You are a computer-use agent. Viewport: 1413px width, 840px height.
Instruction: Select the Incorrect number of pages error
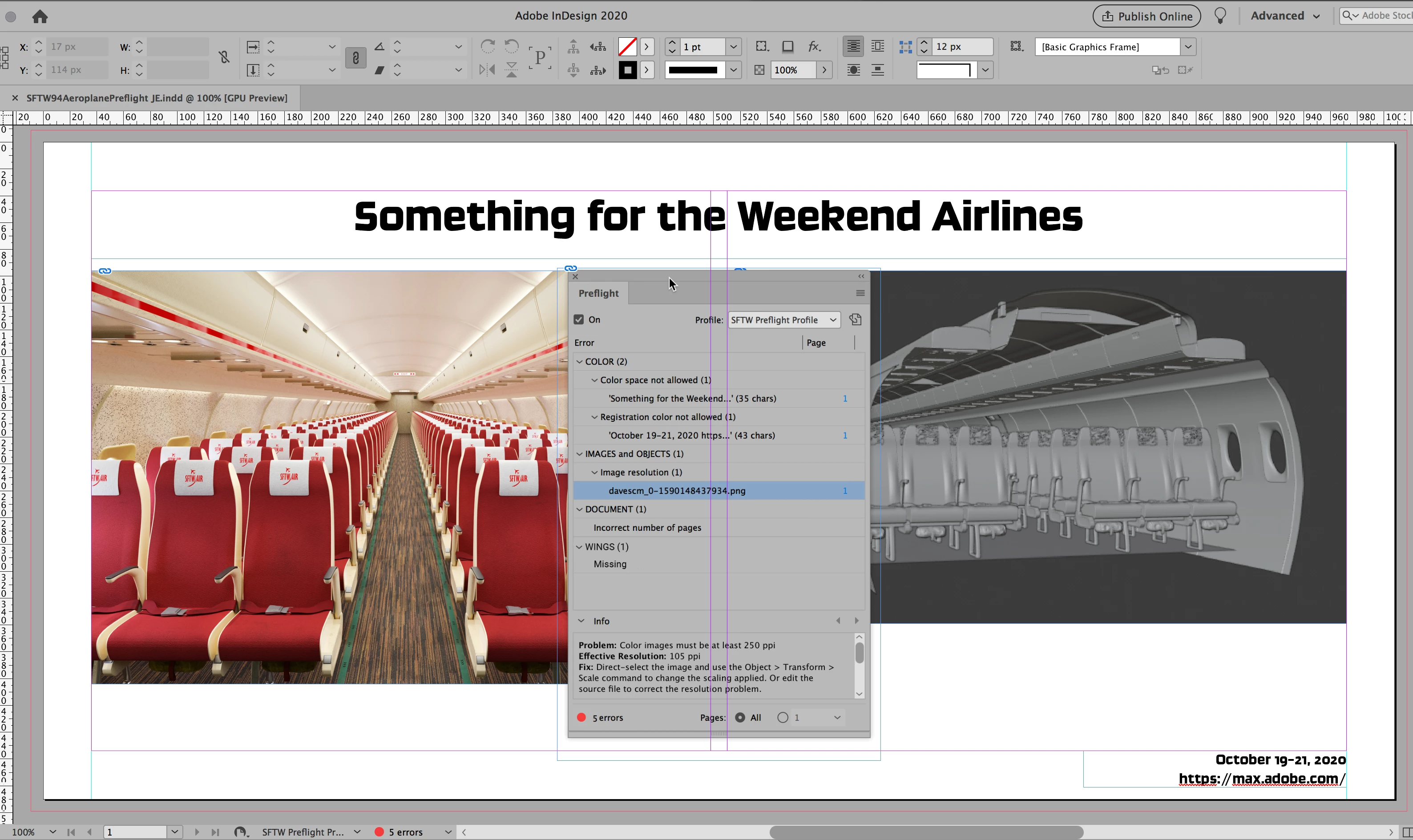[647, 528]
